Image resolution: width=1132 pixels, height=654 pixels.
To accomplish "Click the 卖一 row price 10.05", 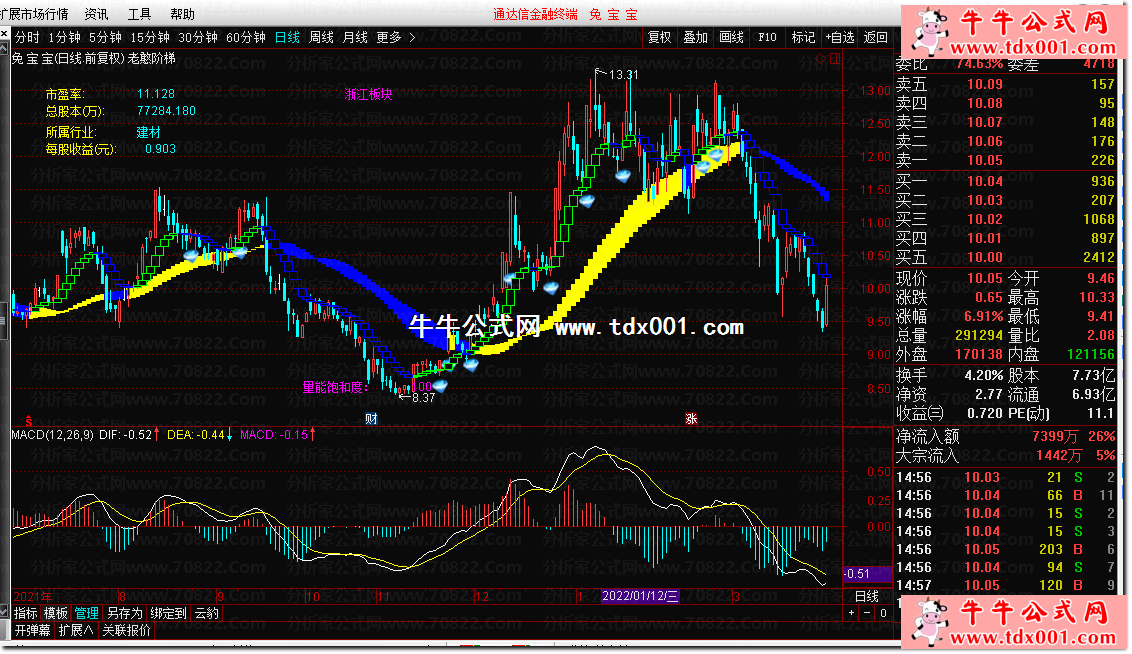I will tap(985, 160).
